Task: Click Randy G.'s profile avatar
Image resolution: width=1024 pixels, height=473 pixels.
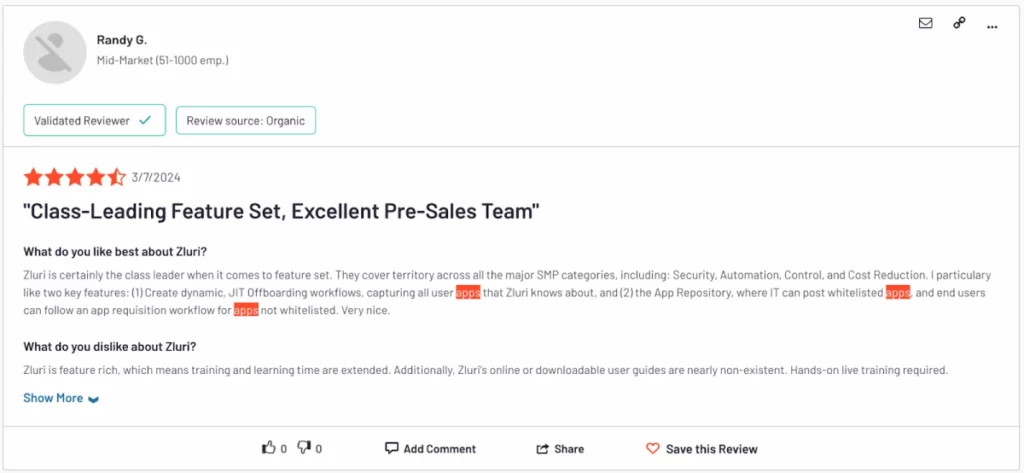Action: click(x=55, y=52)
